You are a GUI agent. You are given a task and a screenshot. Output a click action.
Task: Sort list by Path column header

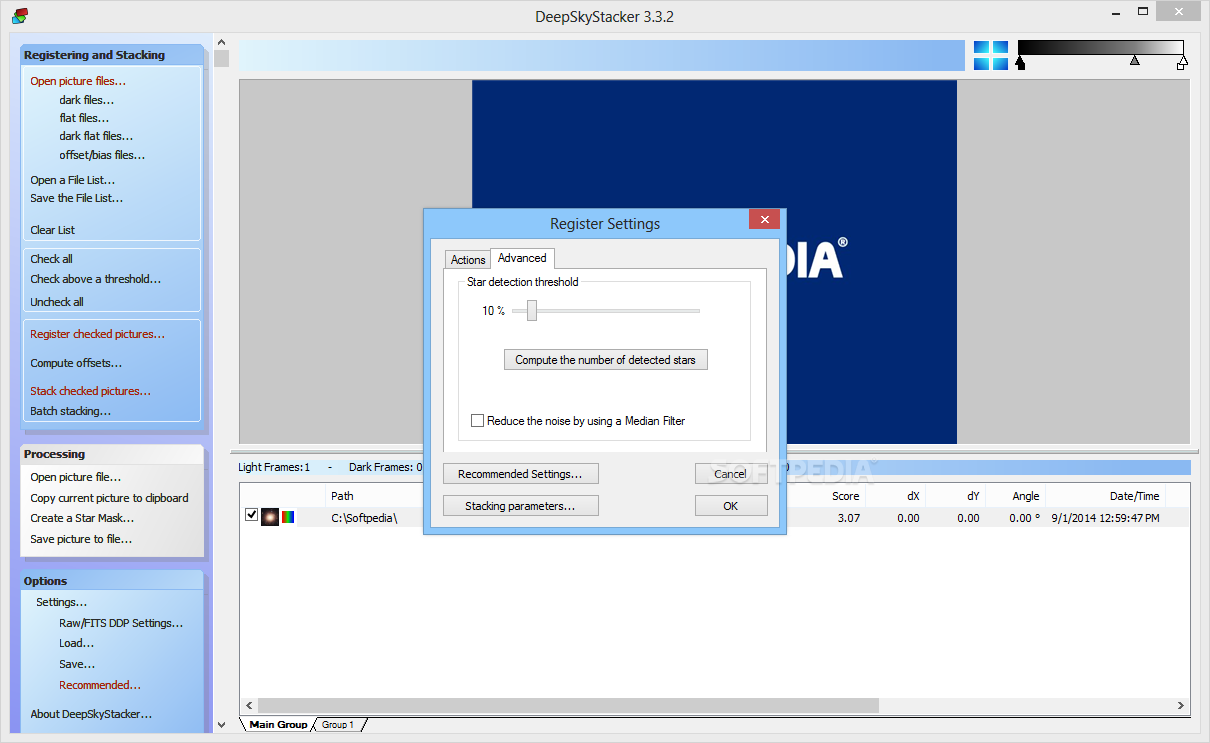[343, 496]
